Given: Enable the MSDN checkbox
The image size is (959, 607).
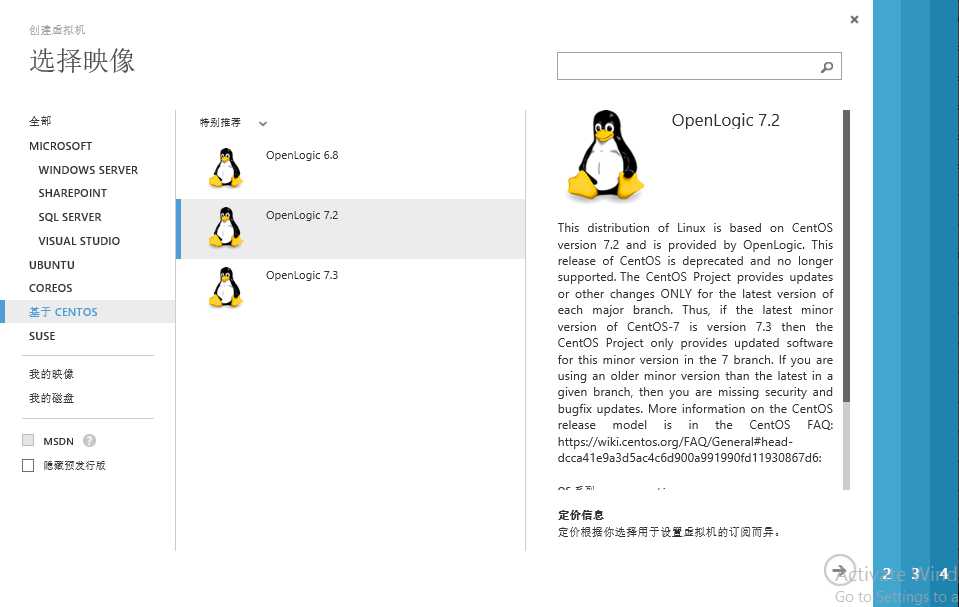Looking at the screenshot, I should point(28,440).
